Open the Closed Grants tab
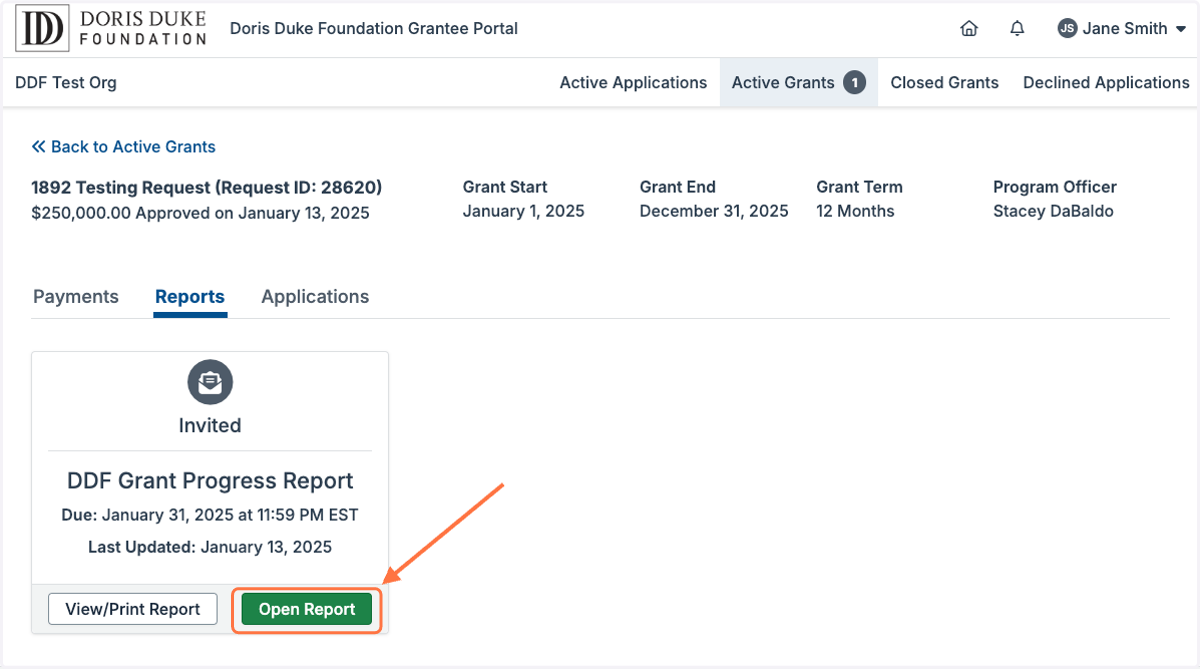This screenshot has height=669, width=1200. pos(944,83)
